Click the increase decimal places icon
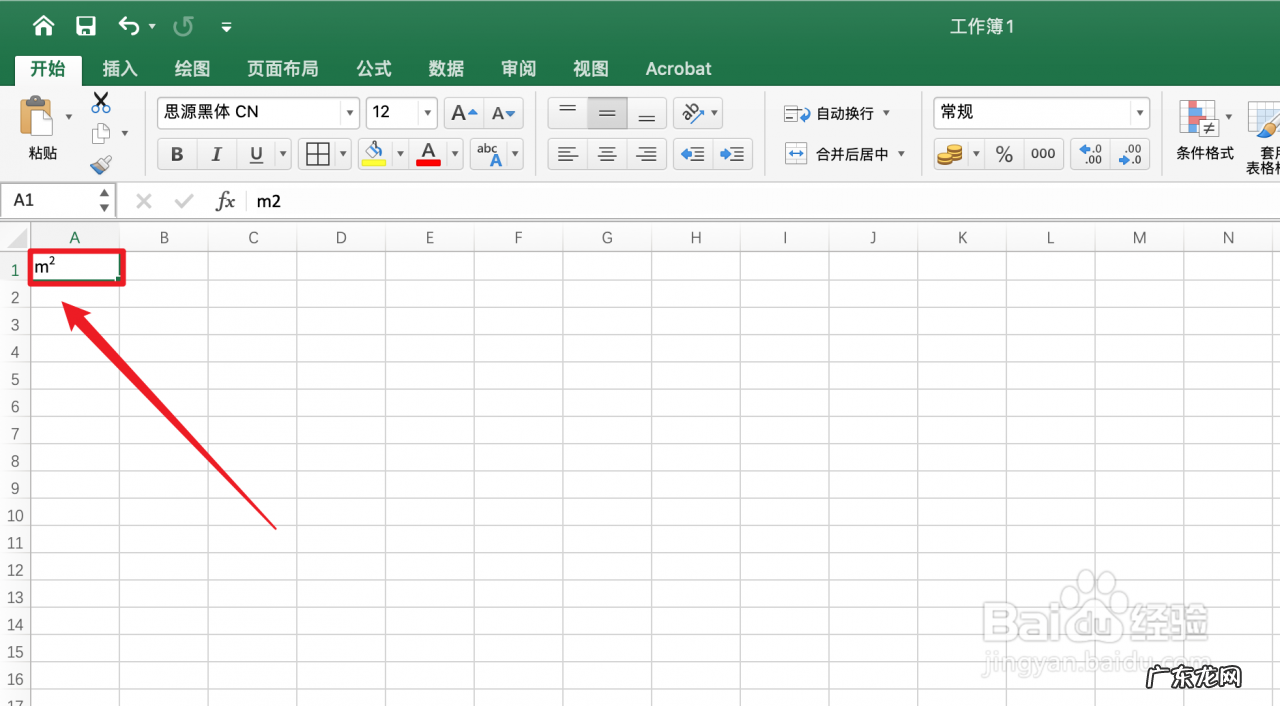 pyautogui.click(x=1089, y=153)
